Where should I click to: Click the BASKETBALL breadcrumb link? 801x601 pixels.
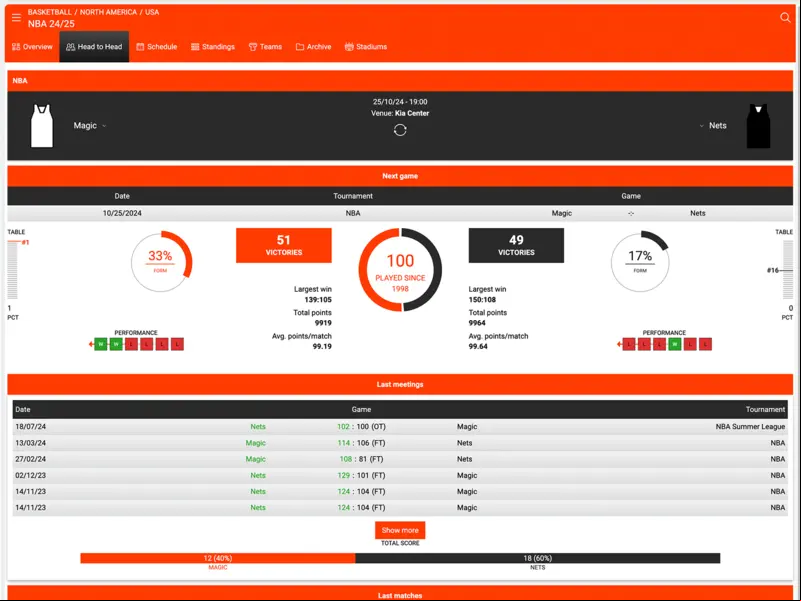[x=50, y=12]
